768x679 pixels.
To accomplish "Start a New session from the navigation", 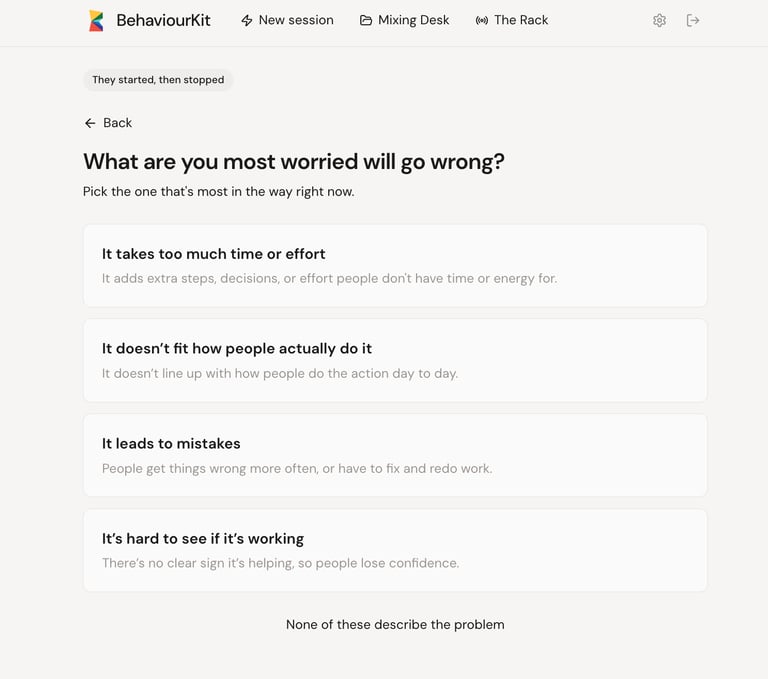I will click(296, 20).
